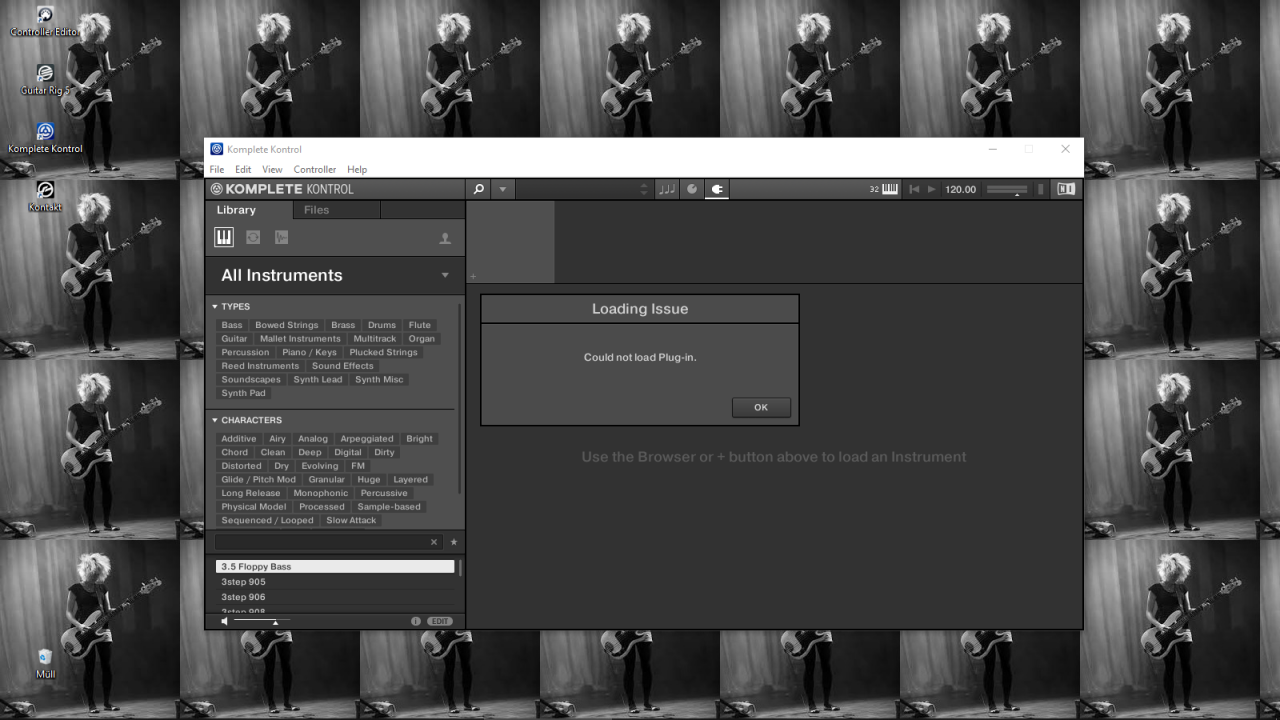Adjust the master volume slider in header
The height and width of the screenshot is (720, 1280).
coord(1006,189)
